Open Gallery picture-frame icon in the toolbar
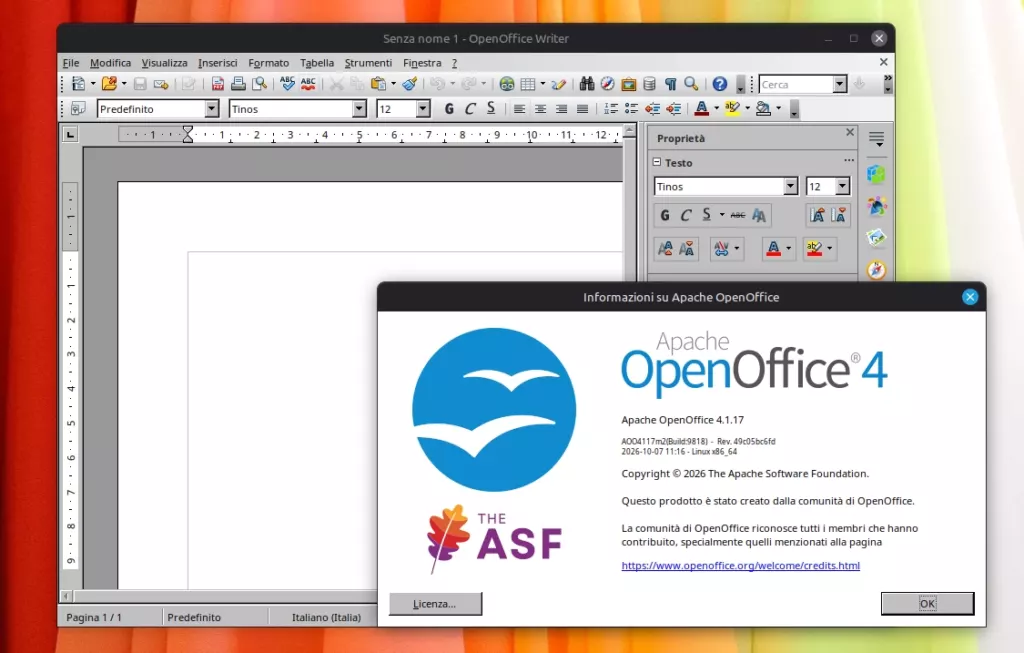The width and height of the screenshot is (1024, 653). coord(628,84)
